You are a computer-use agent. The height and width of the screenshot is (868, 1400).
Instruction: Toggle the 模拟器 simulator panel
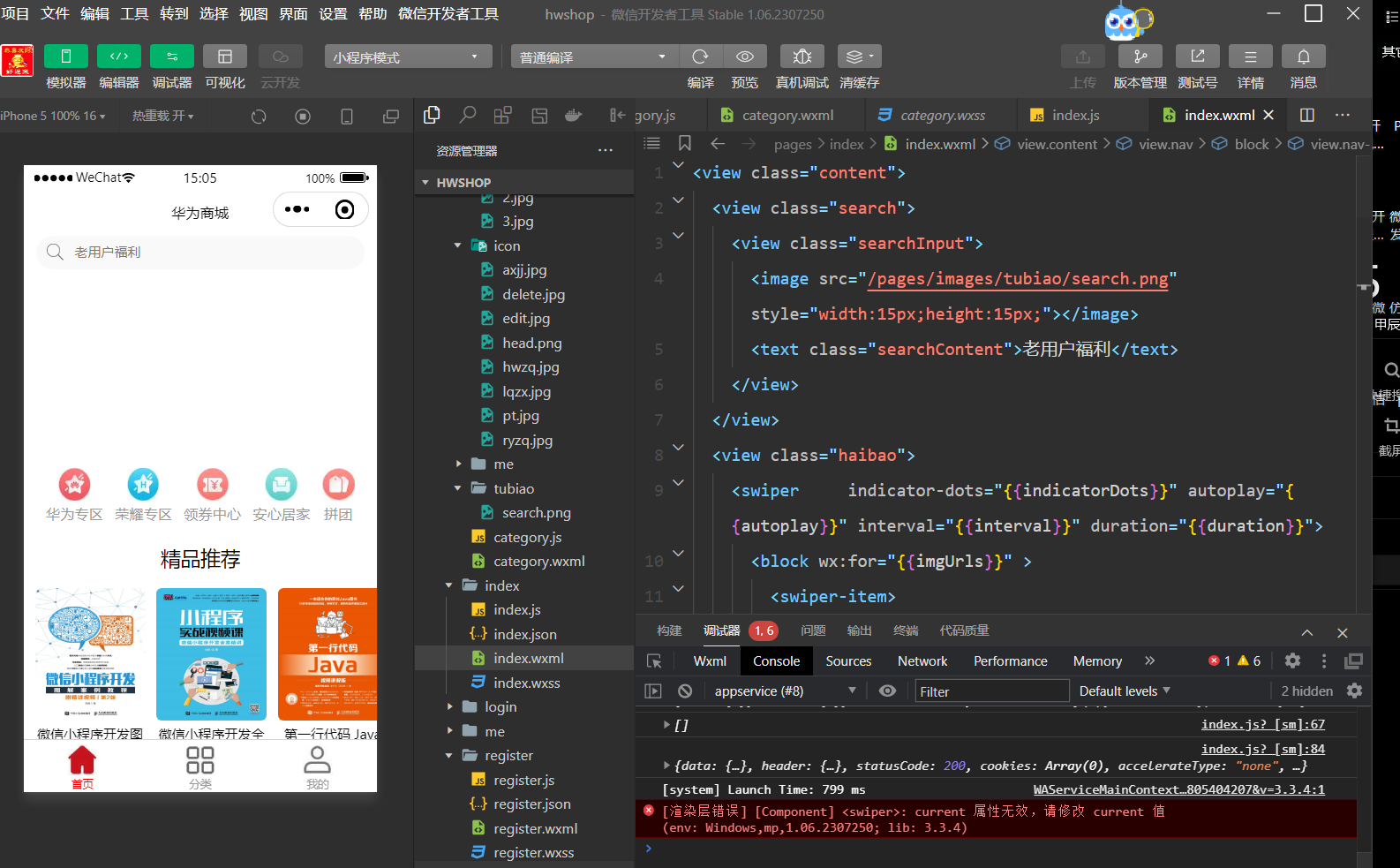coord(66,57)
